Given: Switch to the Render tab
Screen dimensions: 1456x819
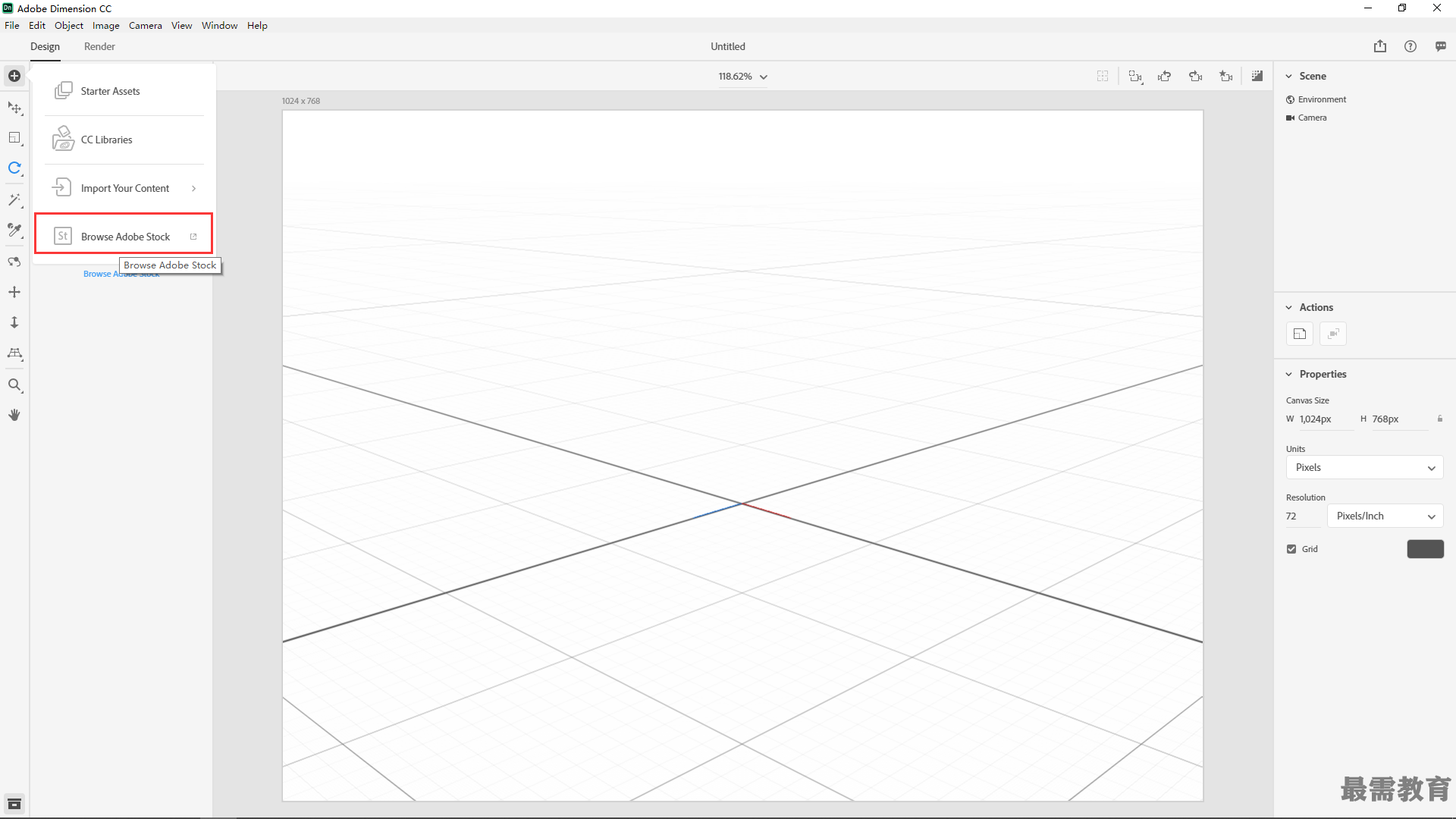Looking at the screenshot, I should (99, 46).
